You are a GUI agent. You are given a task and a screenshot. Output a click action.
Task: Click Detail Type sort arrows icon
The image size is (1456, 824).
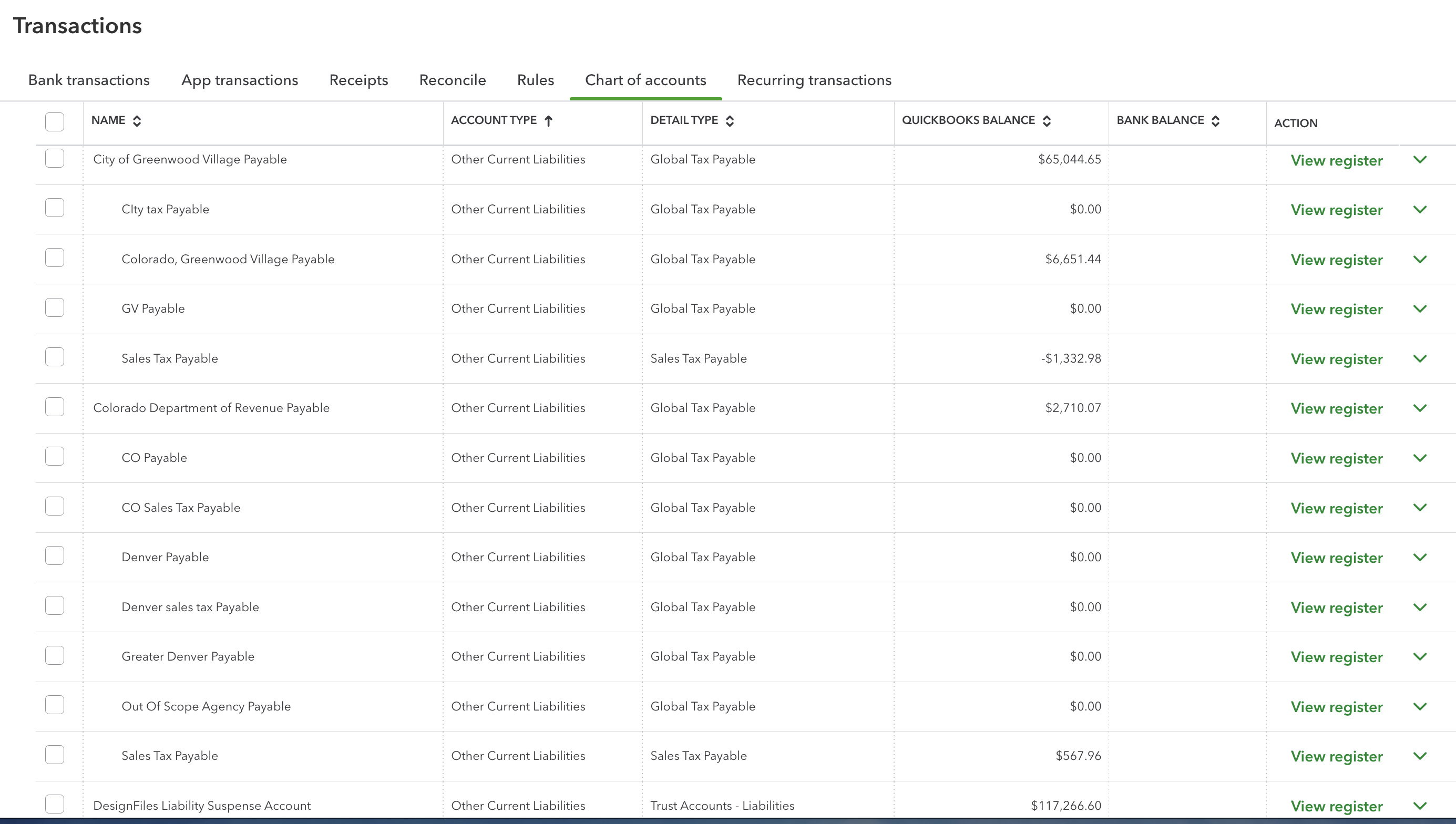730,120
